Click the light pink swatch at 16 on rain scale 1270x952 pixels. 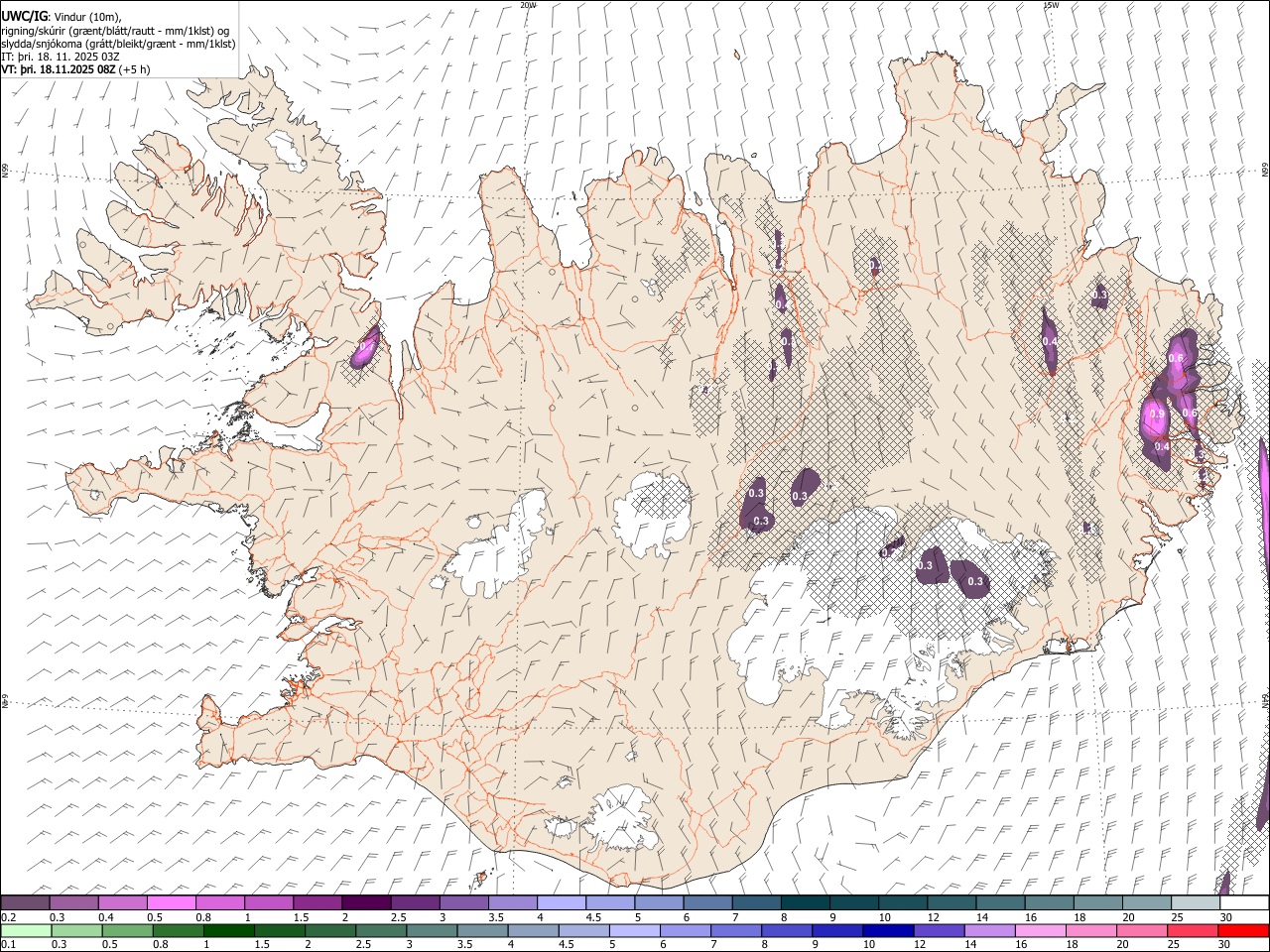[1041, 930]
